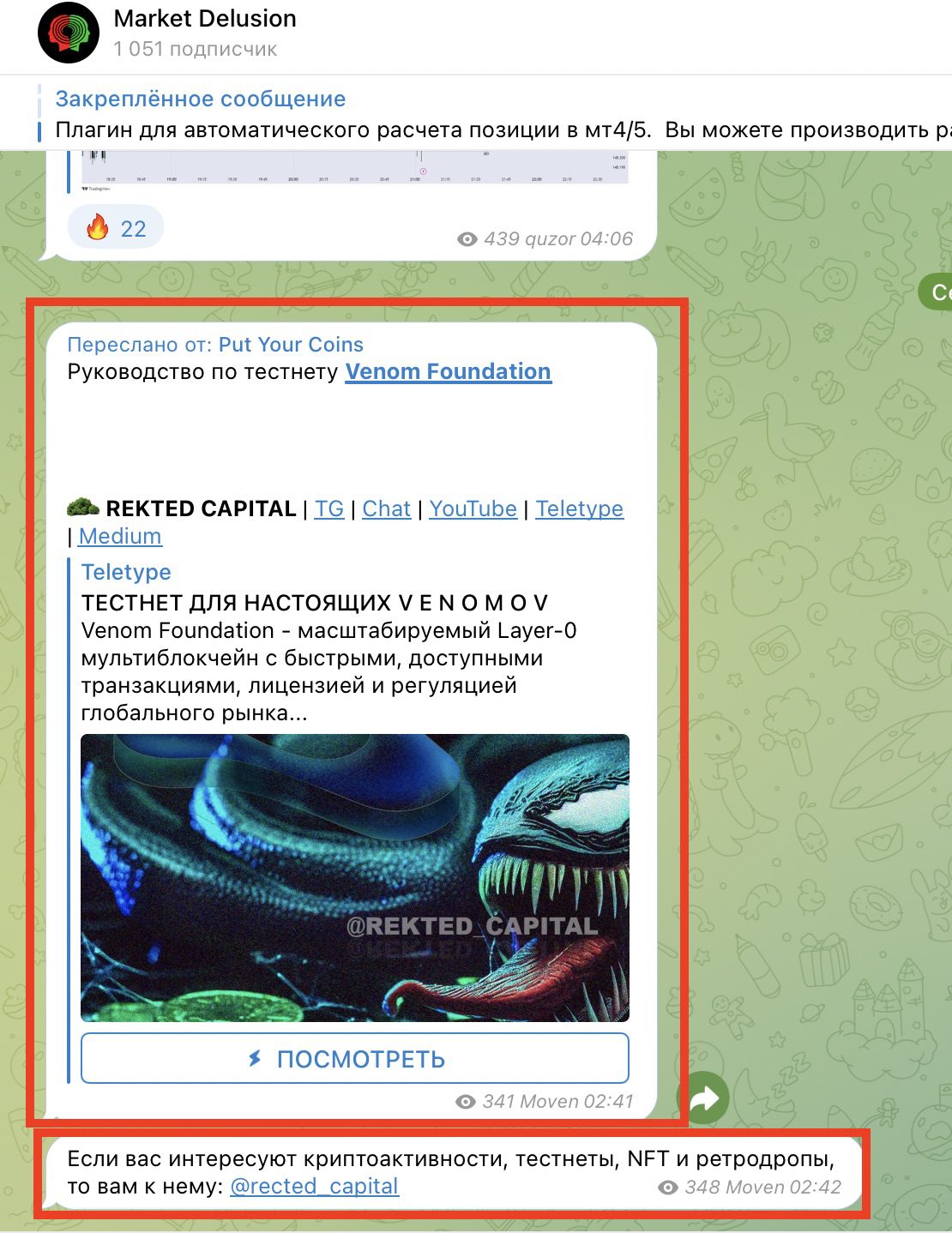Click the fire reaction with 22
The height and width of the screenshot is (1233, 952).
116,228
